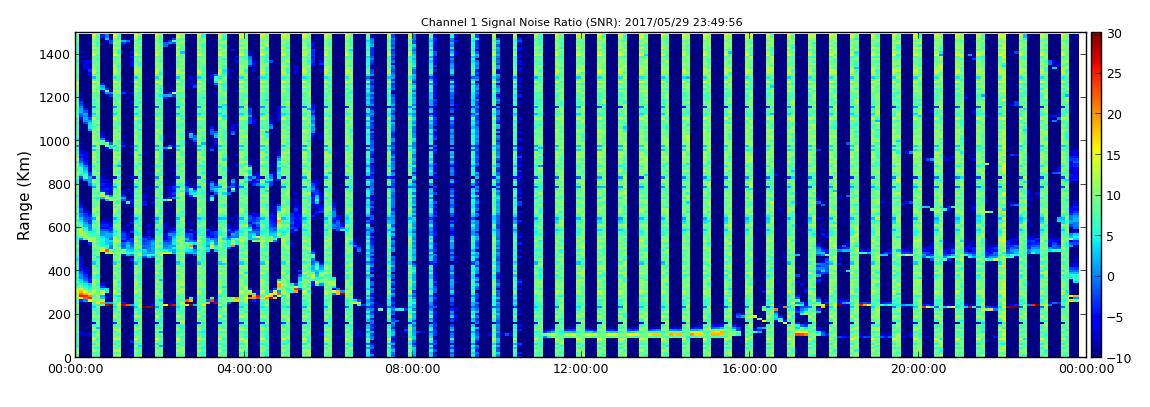Click the SNR heatmap plot area
Screen dimensions: 1150x407
[x=581, y=195]
